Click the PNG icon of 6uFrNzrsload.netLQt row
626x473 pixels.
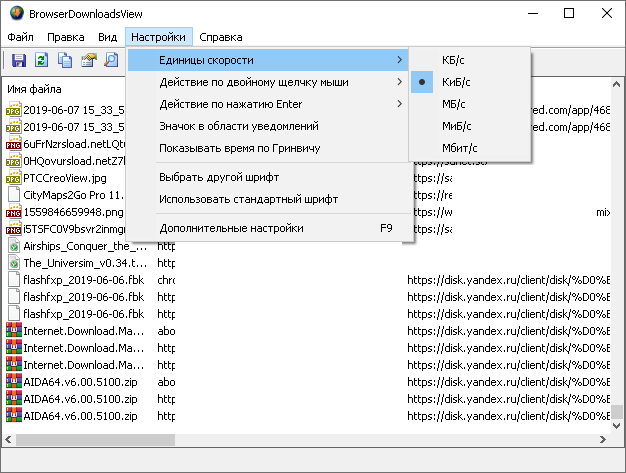[x=14, y=144]
